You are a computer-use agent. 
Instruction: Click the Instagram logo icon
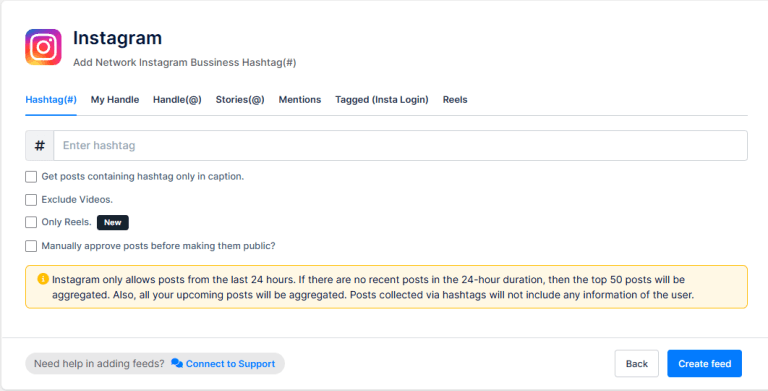point(43,47)
